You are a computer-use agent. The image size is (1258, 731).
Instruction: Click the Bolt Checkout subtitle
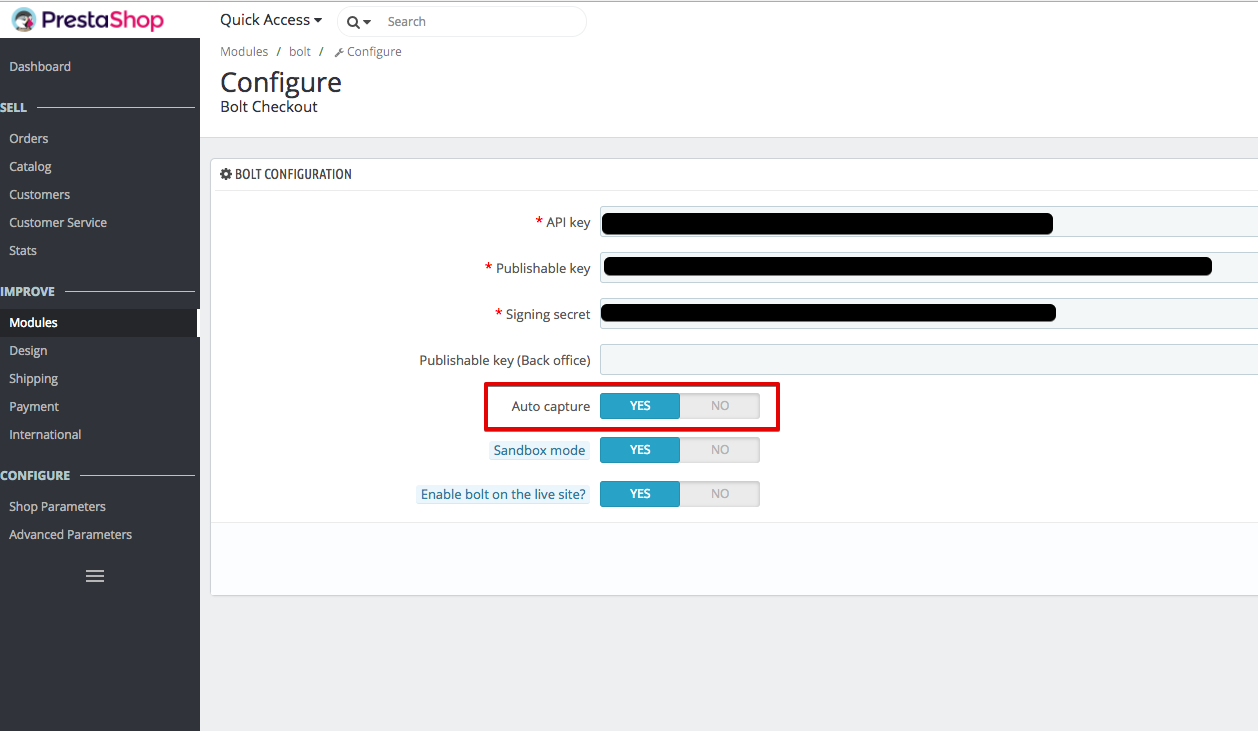[x=269, y=107]
